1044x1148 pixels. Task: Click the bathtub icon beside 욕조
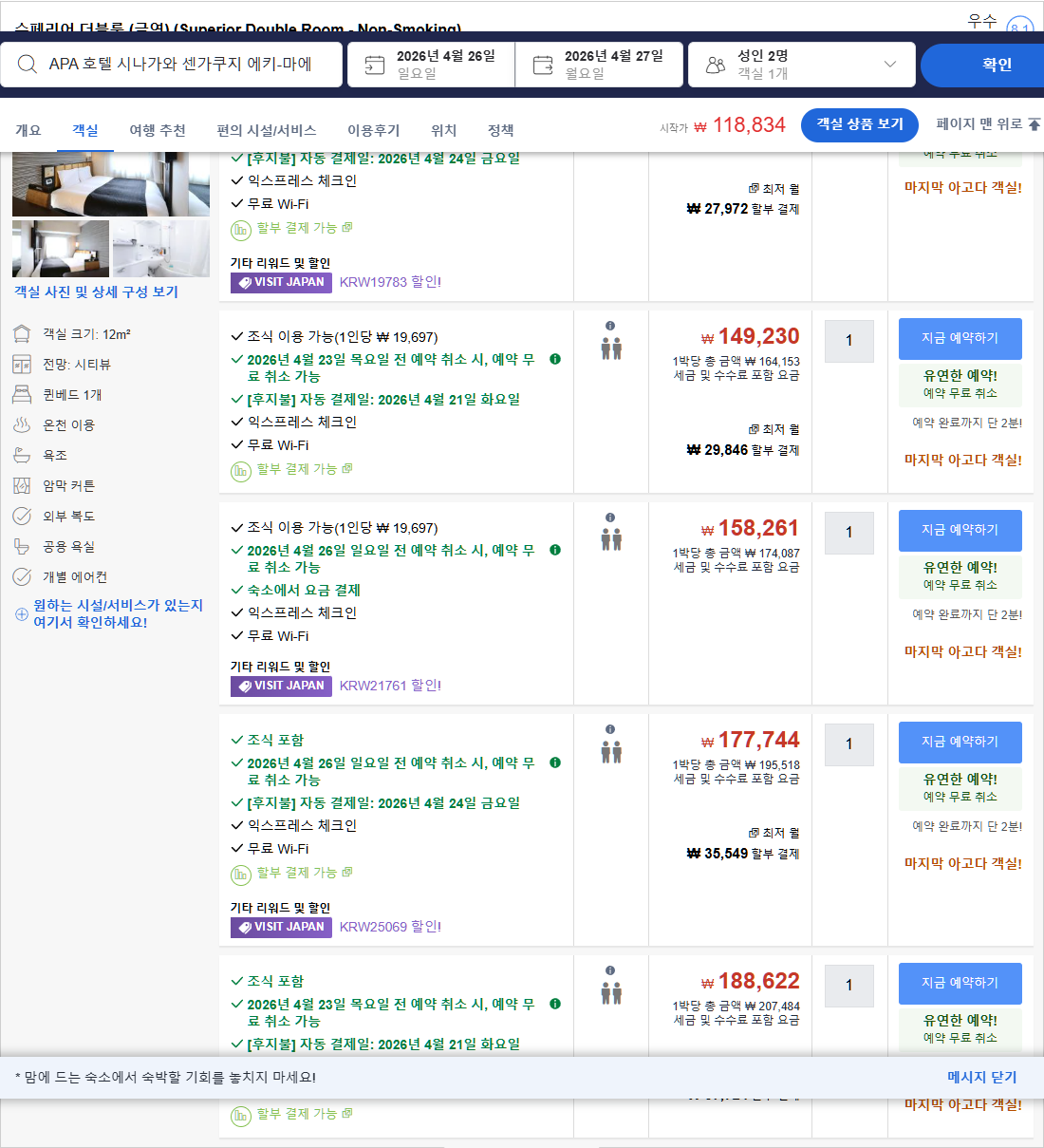21,455
